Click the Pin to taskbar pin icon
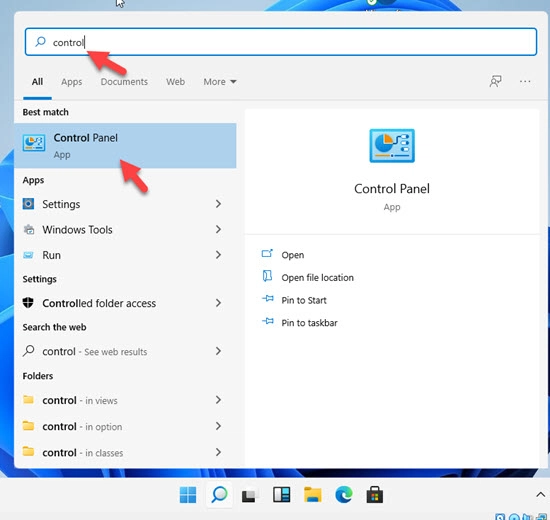 pos(268,321)
